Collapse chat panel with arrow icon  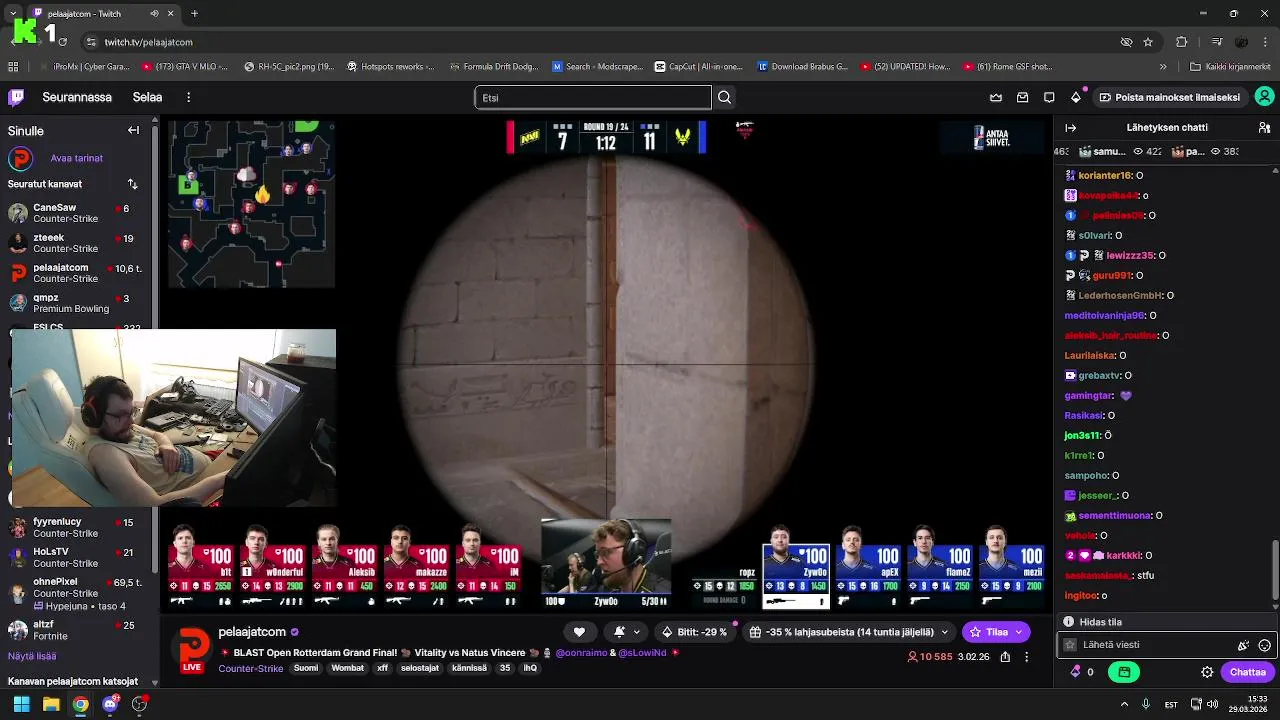coord(1070,128)
